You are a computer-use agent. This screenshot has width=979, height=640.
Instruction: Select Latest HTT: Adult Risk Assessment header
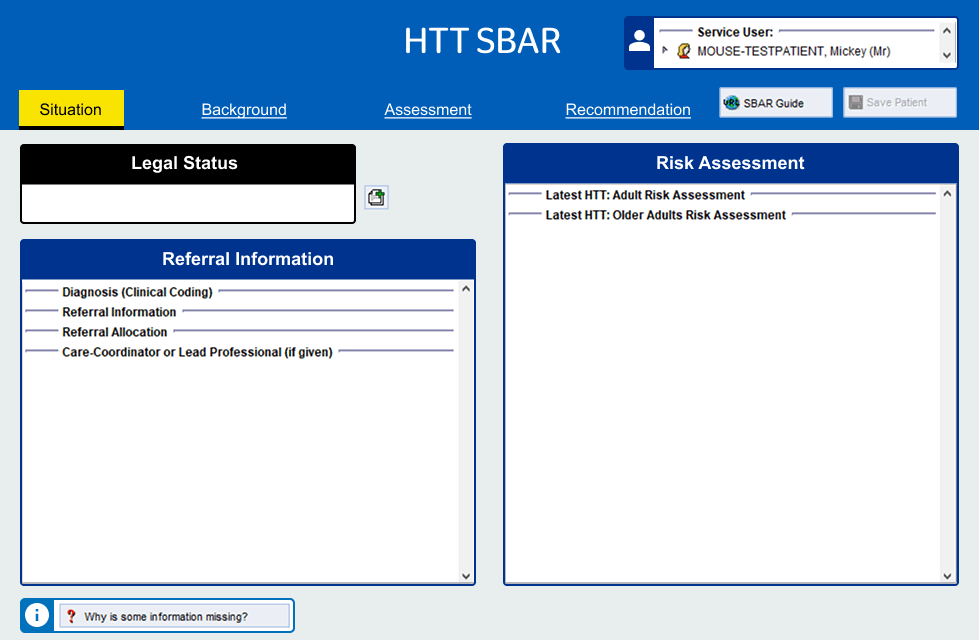(645, 195)
